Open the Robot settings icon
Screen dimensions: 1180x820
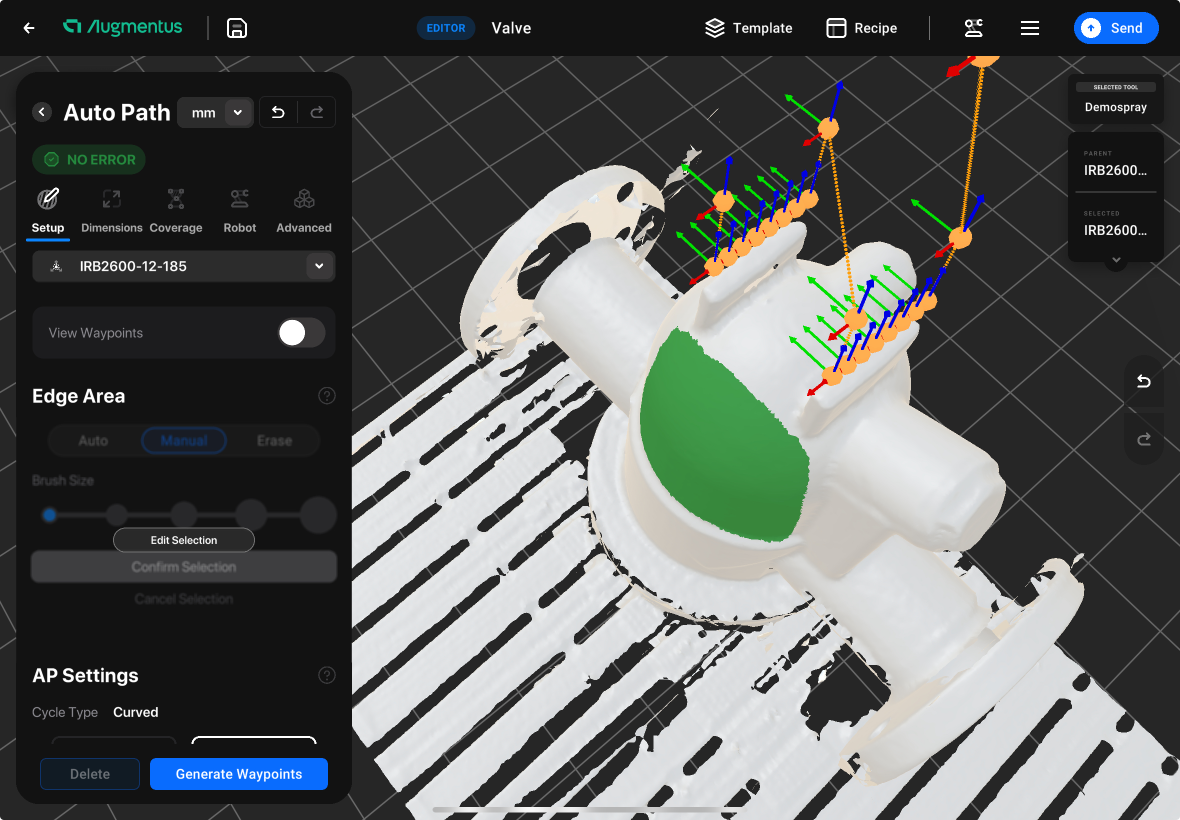tap(239, 199)
